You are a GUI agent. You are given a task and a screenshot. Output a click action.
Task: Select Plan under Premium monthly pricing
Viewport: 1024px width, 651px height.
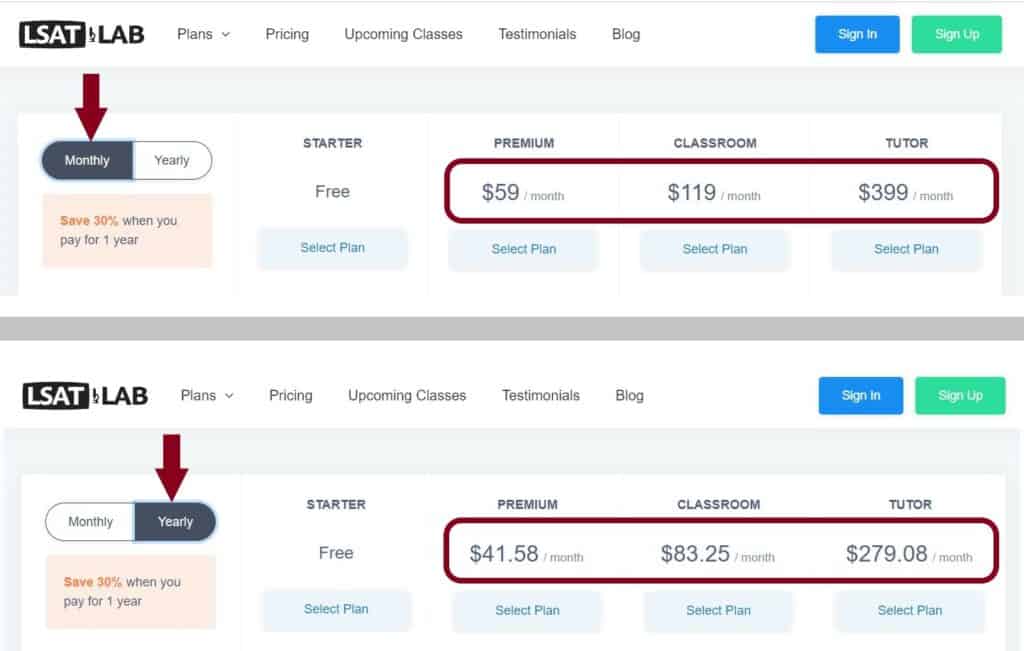click(523, 249)
